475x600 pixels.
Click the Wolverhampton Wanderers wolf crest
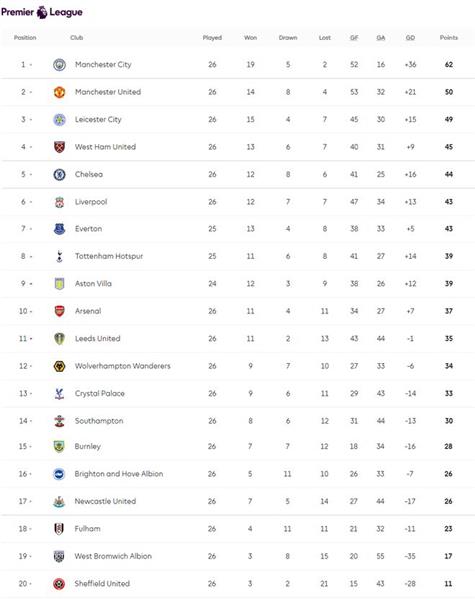[59, 366]
